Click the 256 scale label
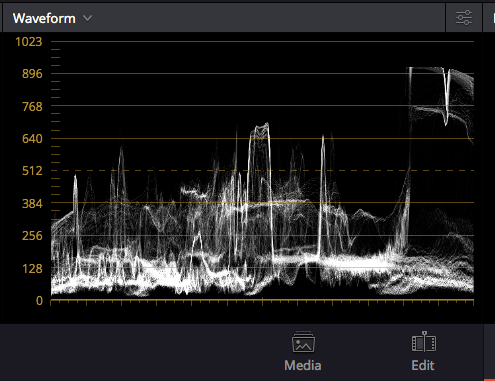 32,236
